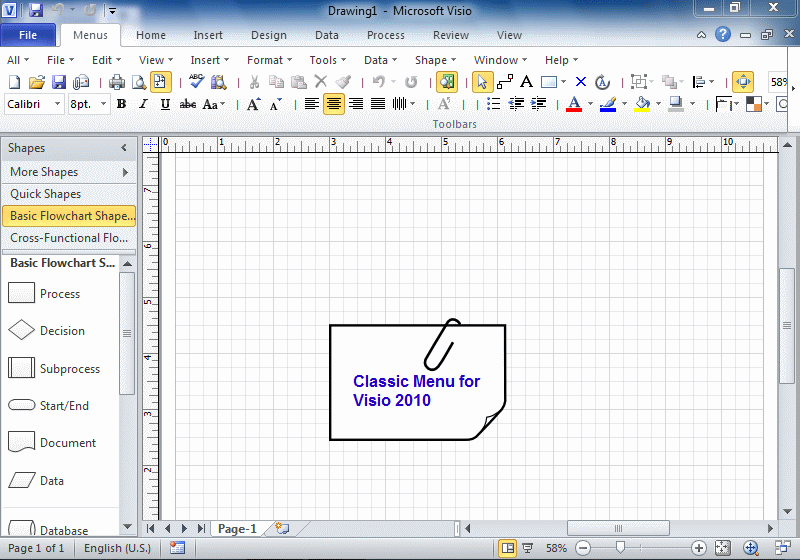Screen dimensions: 800x560
Task: Insert a new page tab
Action: pos(282,528)
